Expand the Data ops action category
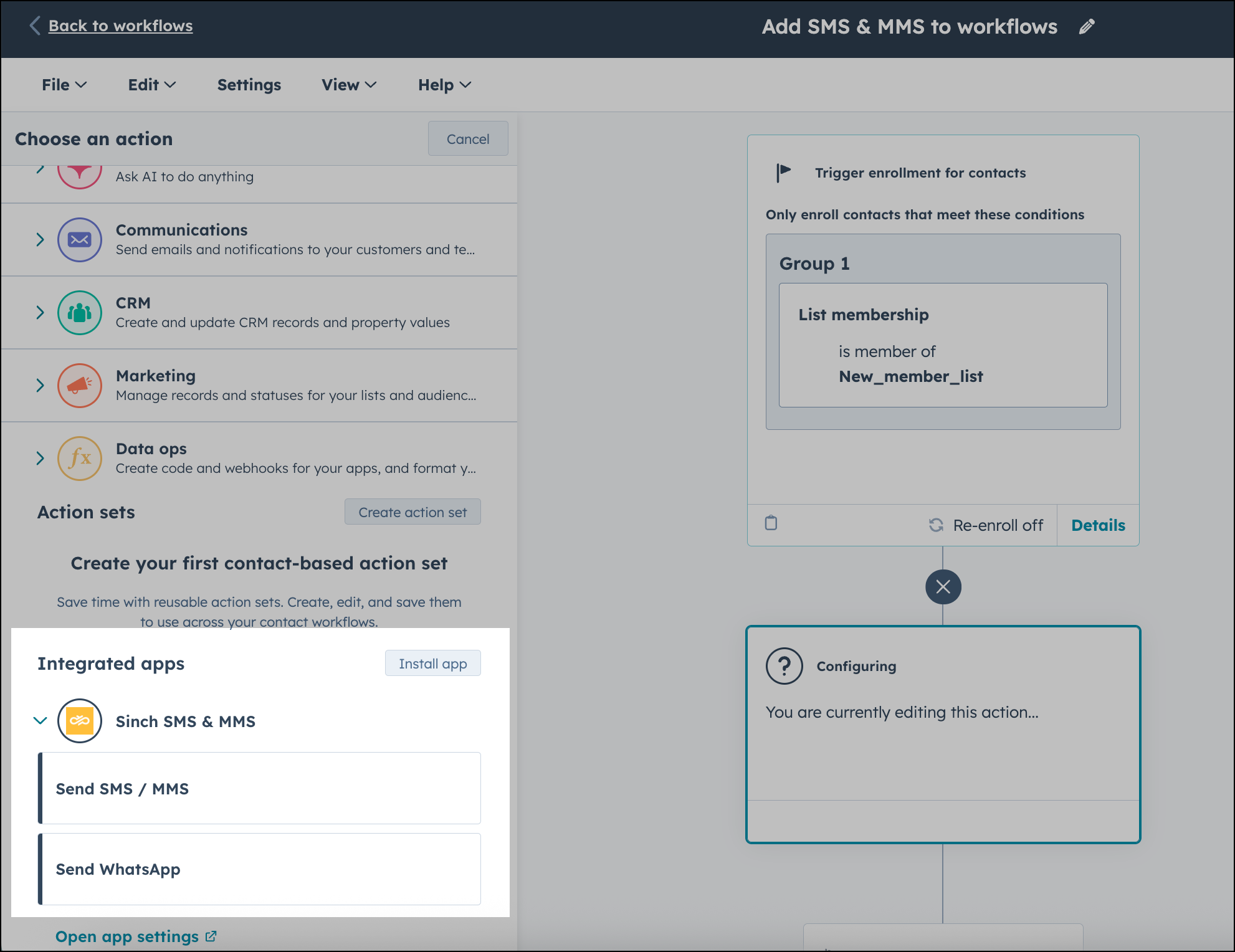This screenshot has height=952, width=1235. coord(39,459)
